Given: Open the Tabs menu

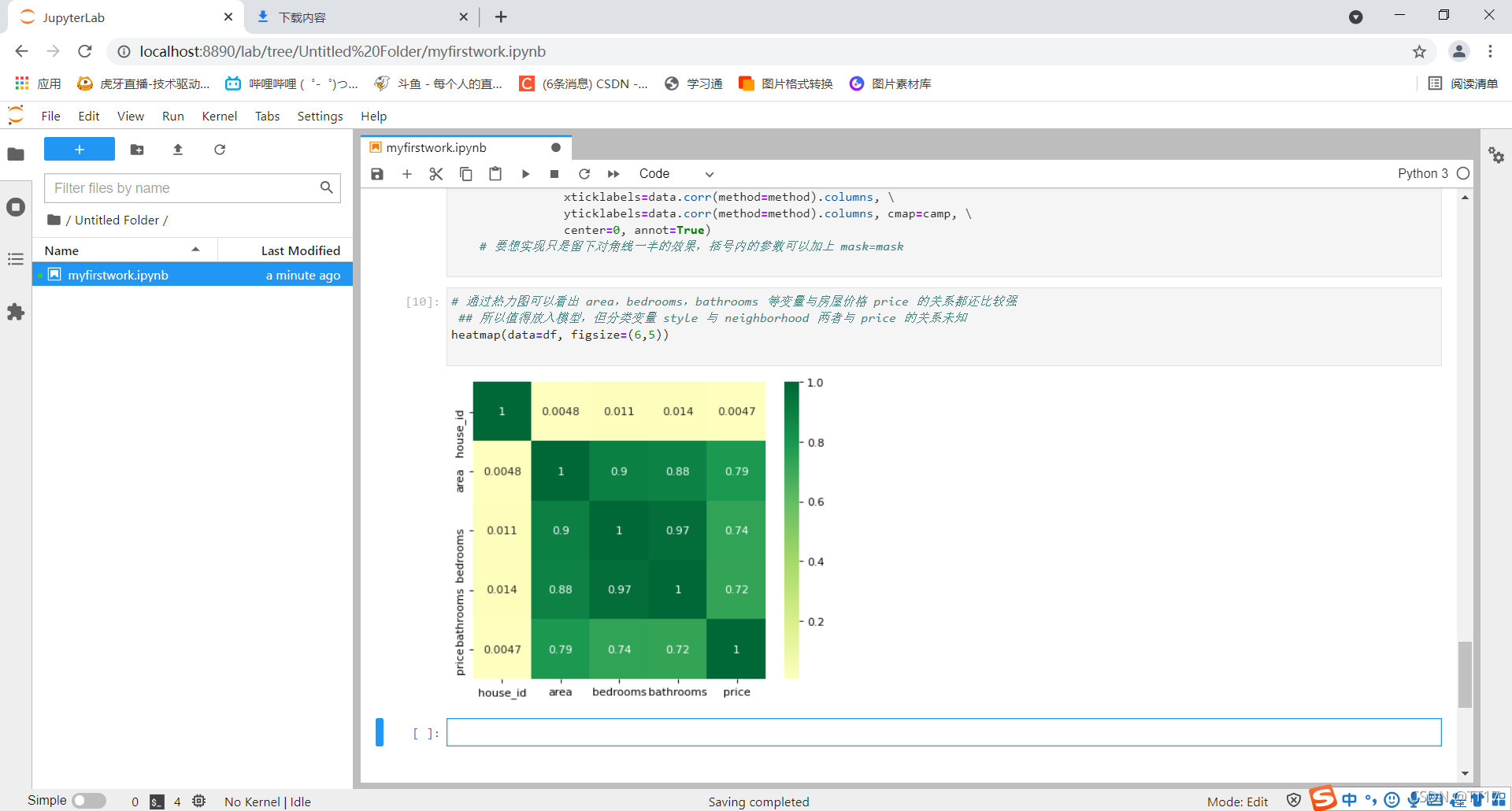Looking at the screenshot, I should [x=268, y=116].
